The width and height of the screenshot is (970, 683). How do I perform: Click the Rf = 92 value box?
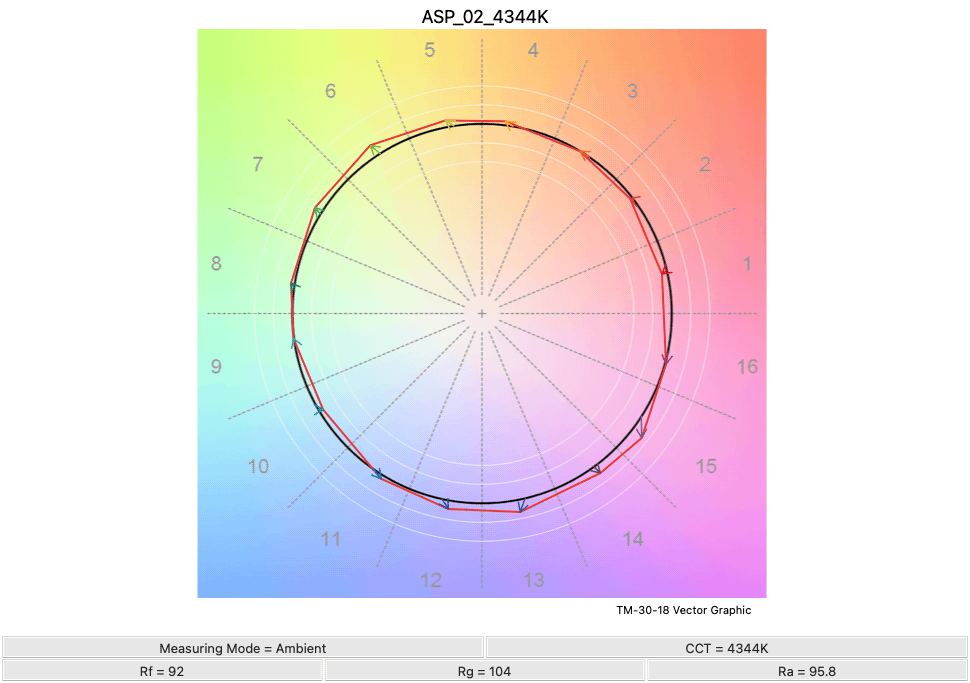pyautogui.click(x=162, y=671)
